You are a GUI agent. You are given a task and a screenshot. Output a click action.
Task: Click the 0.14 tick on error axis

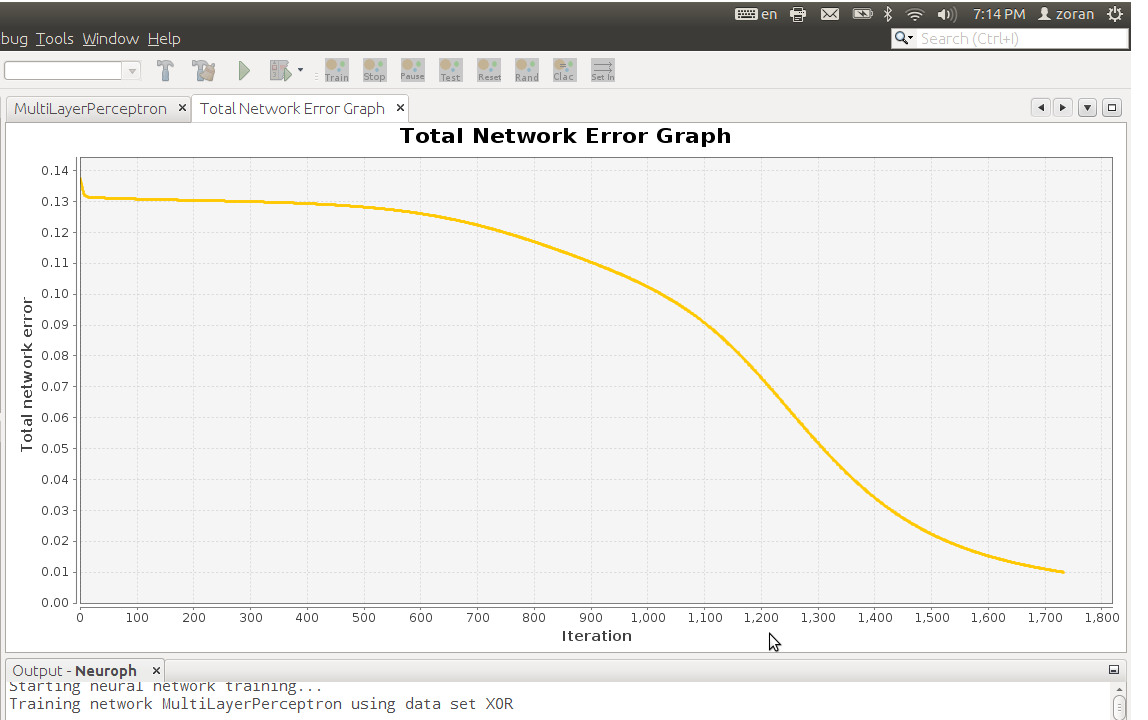(55, 171)
